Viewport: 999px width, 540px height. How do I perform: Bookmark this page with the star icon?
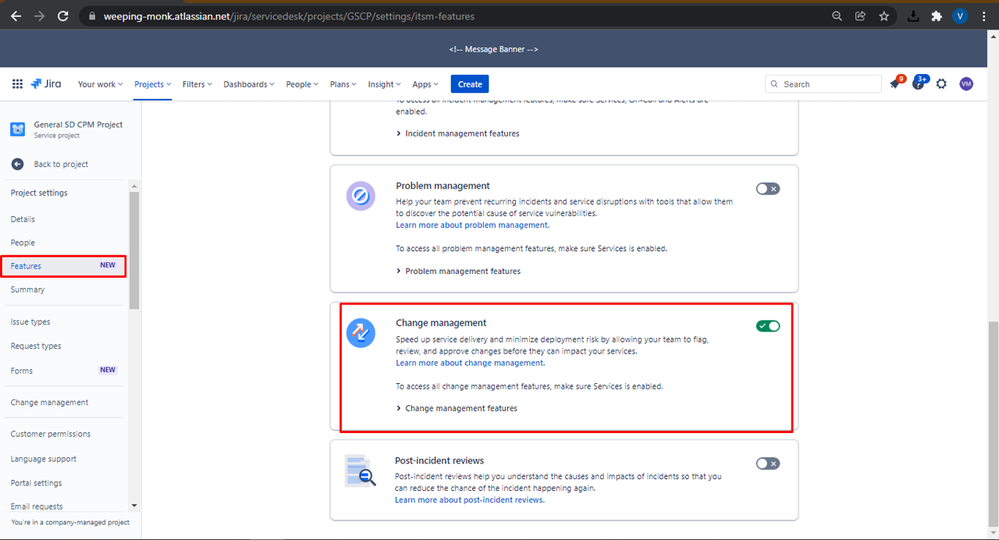tap(884, 16)
